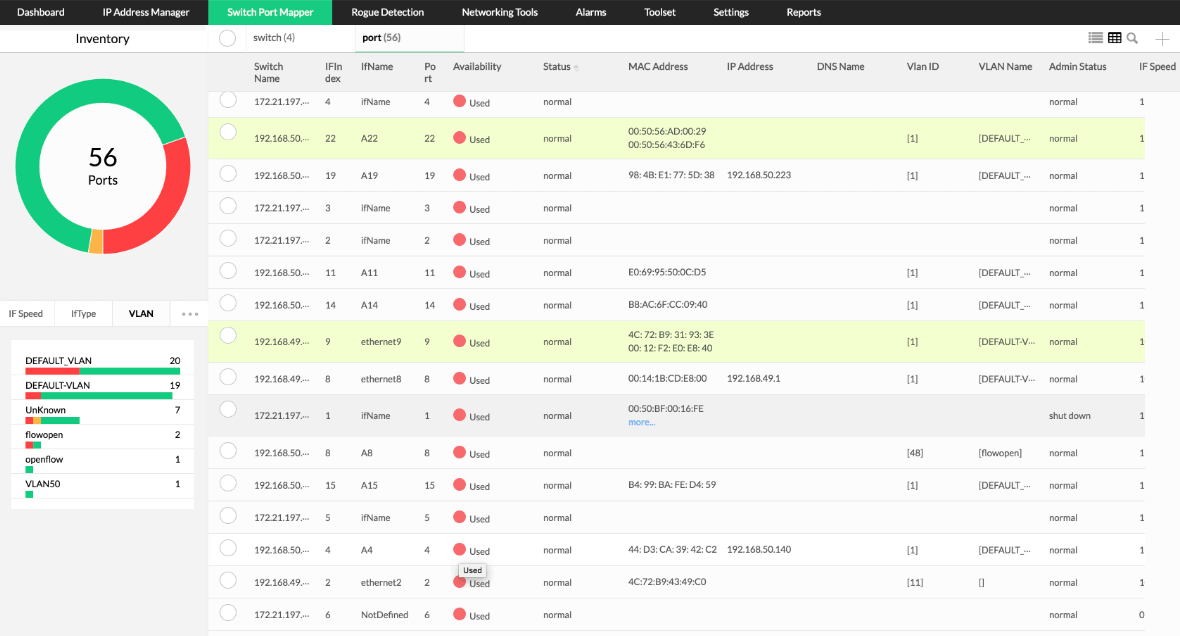The height and width of the screenshot is (636, 1180).
Task: Click the flowopen VLAN entry
Action: 102,439
